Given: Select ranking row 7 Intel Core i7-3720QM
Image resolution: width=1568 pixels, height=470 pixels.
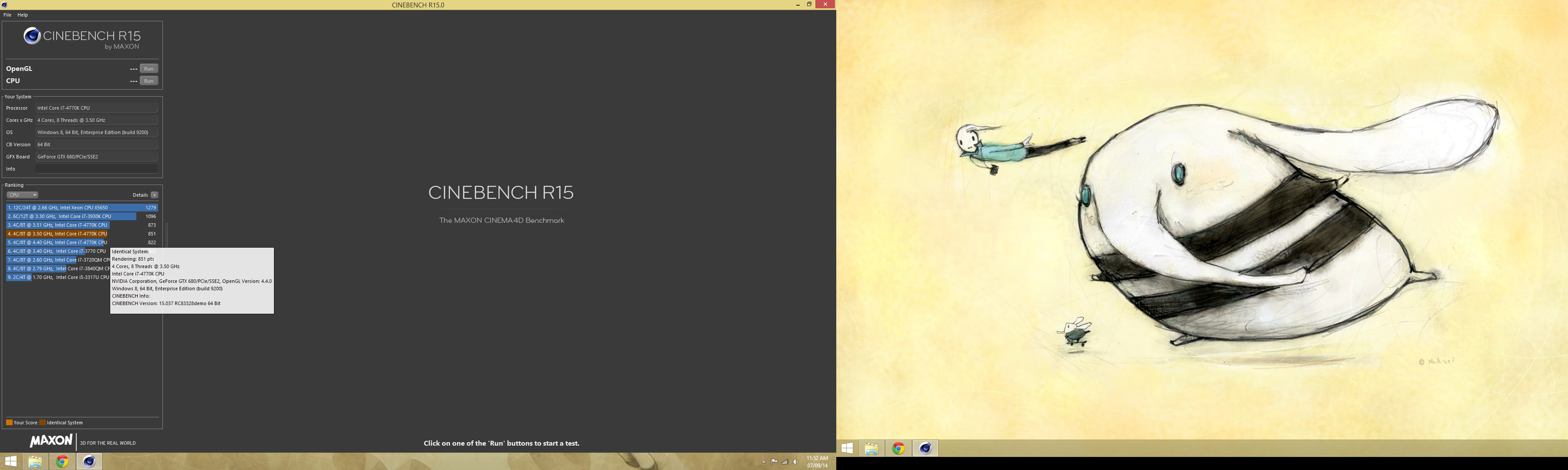Looking at the screenshot, I should [58, 260].
